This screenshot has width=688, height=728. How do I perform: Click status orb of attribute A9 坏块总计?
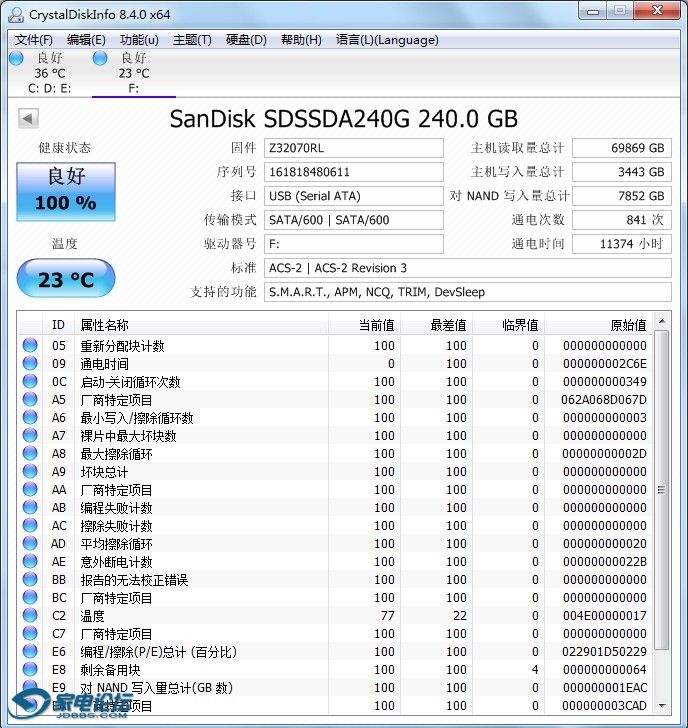click(x=30, y=471)
